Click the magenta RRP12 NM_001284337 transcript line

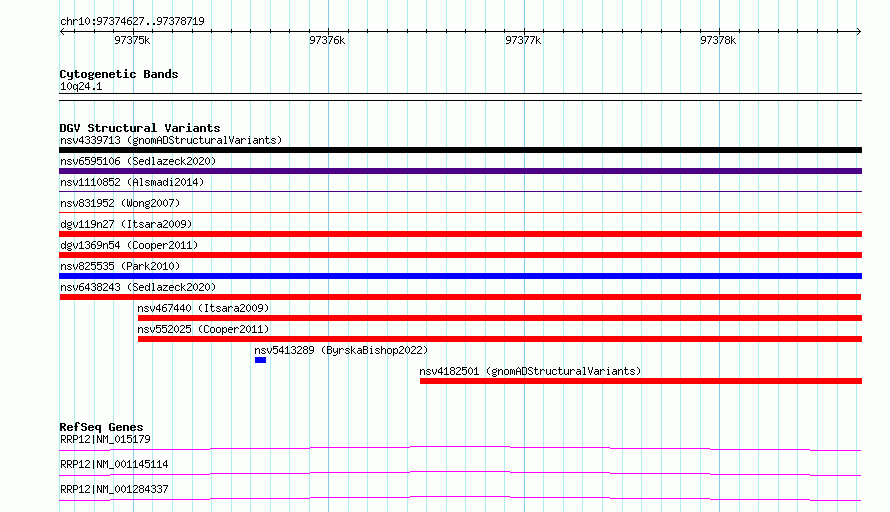pos(460,497)
